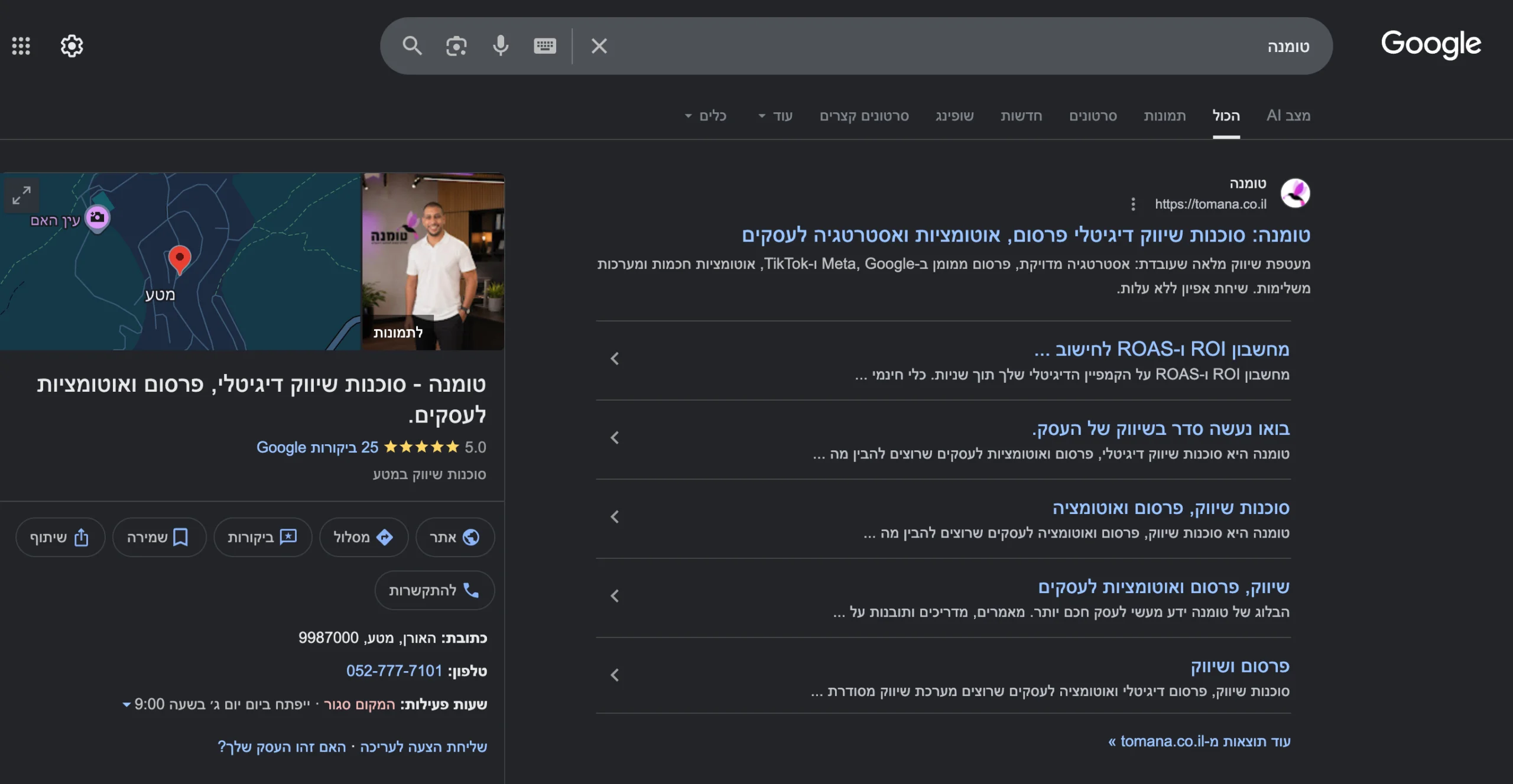Click the phone number 052-777-7101
Viewport: 1513px width, 784px height.
coord(394,671)
